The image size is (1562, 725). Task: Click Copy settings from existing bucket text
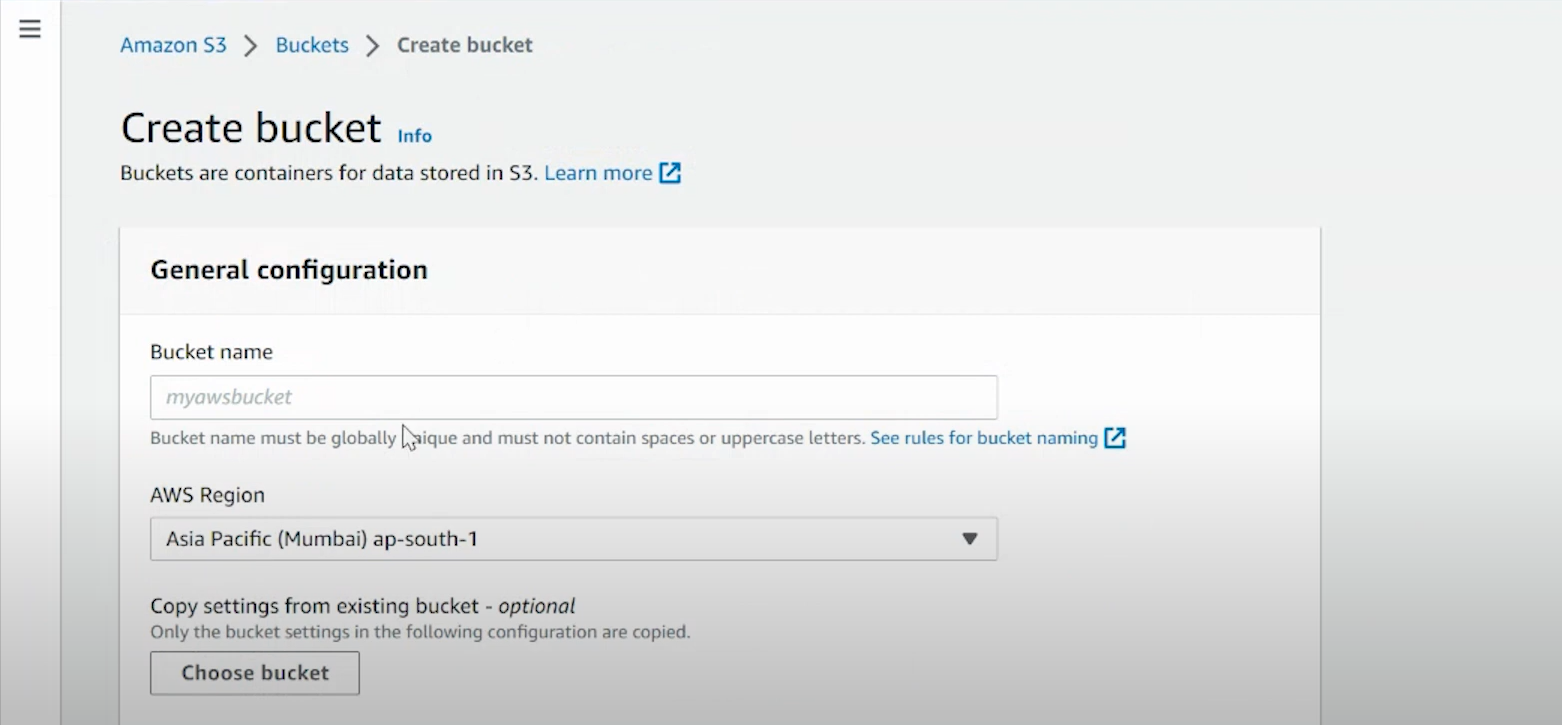click(363, 606)
